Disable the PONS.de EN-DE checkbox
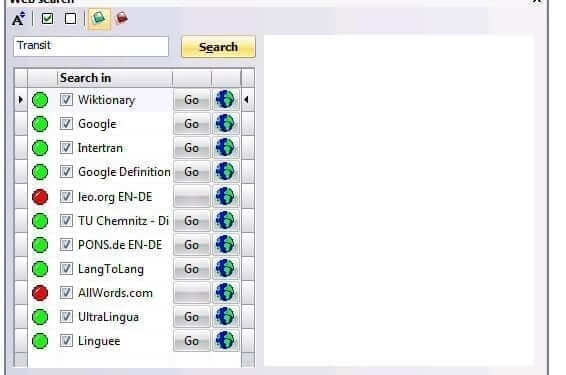The width and height of the screenshot is (566, 375). 66,245
